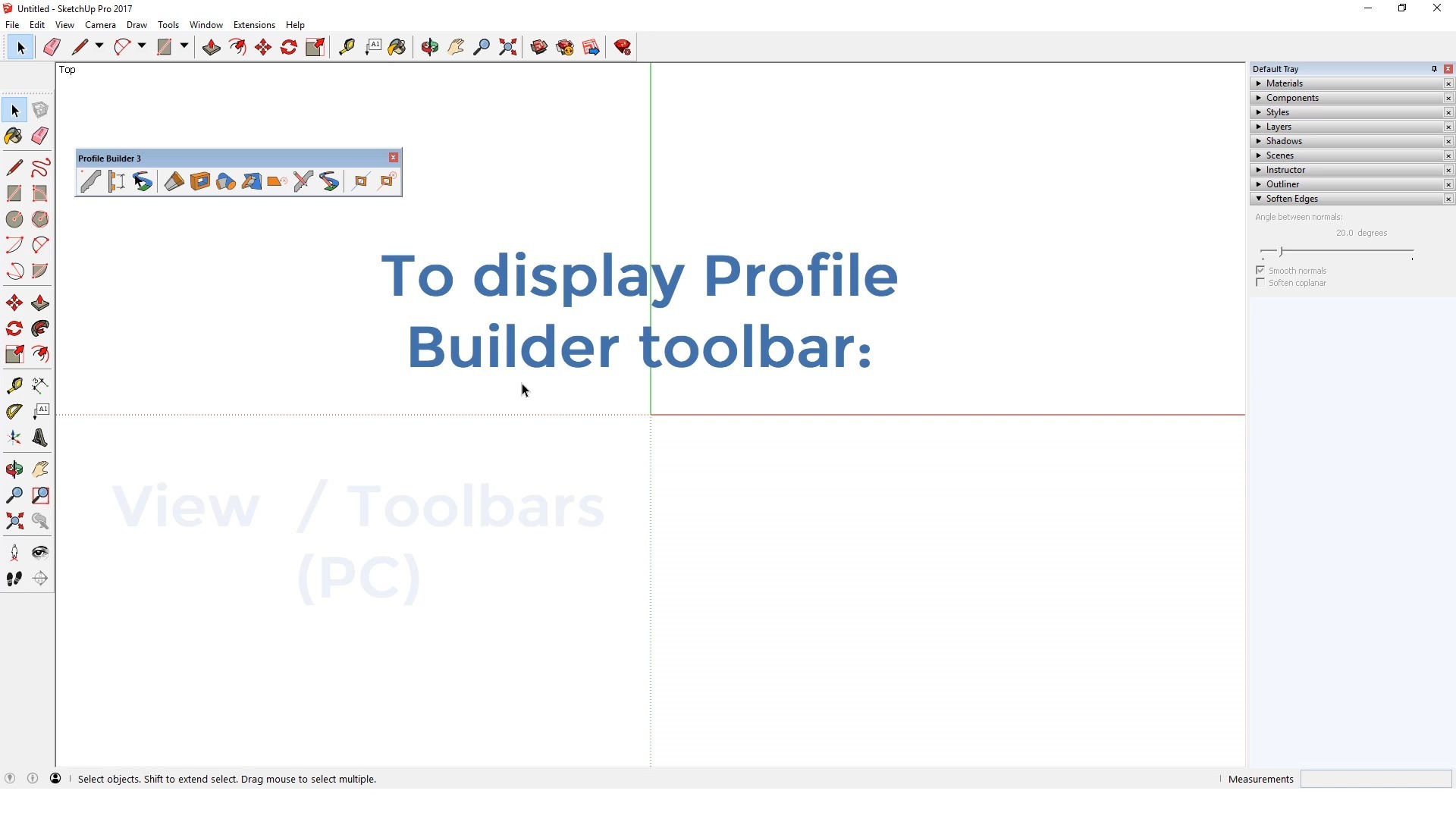Uncheck the Smooth normals checkbox
The height and width of the screenshot is (819, 1456).
pyautogui.click(x=1260, y=270)
